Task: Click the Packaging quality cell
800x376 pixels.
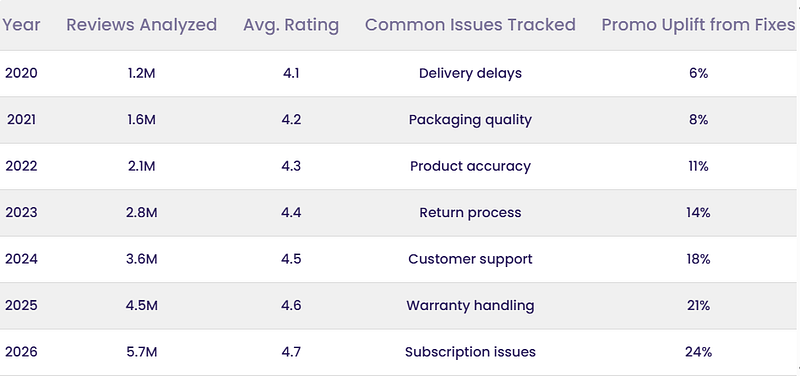Action: [x=470, y=120]
